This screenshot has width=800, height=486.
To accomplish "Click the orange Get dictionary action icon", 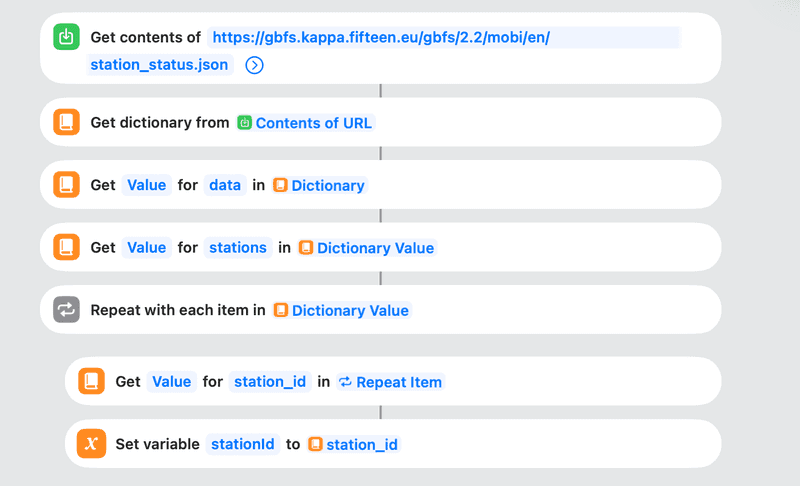I will coord(66,123).
